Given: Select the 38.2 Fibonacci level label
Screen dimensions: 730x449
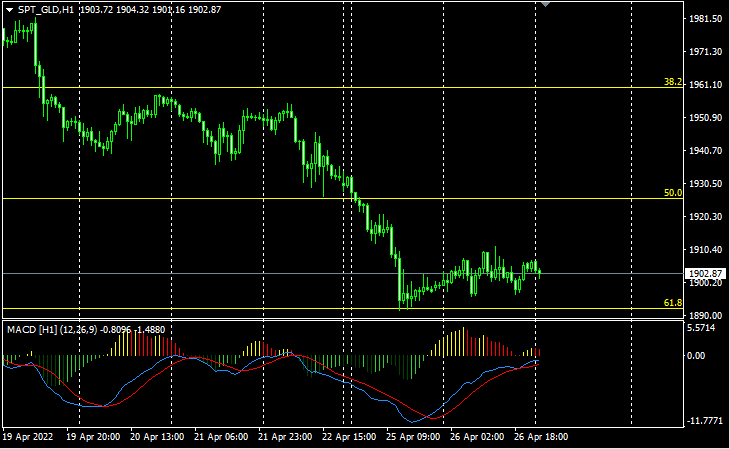Looking at the screenshot, I should [x=673, y=82].
